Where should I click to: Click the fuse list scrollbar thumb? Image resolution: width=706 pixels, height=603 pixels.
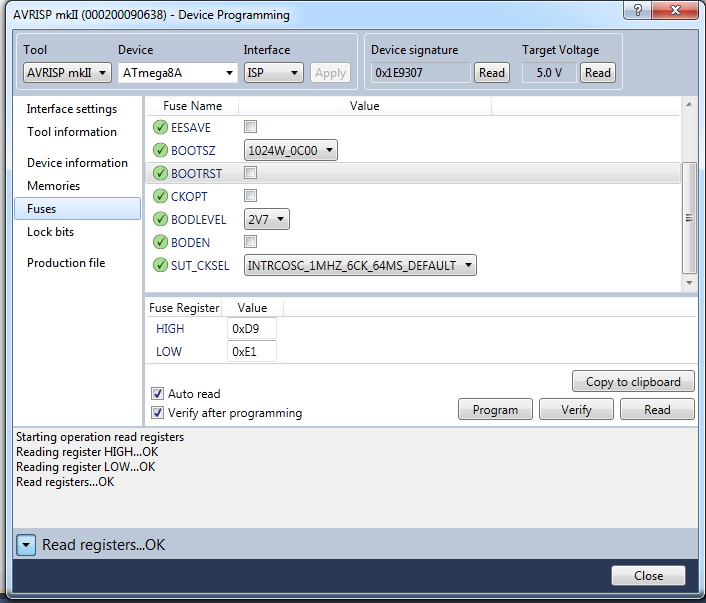[x=689, y=218]
